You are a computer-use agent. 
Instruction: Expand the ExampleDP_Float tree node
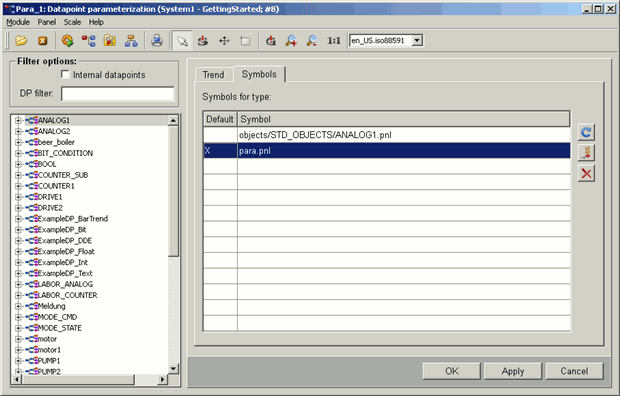(18, 251)
